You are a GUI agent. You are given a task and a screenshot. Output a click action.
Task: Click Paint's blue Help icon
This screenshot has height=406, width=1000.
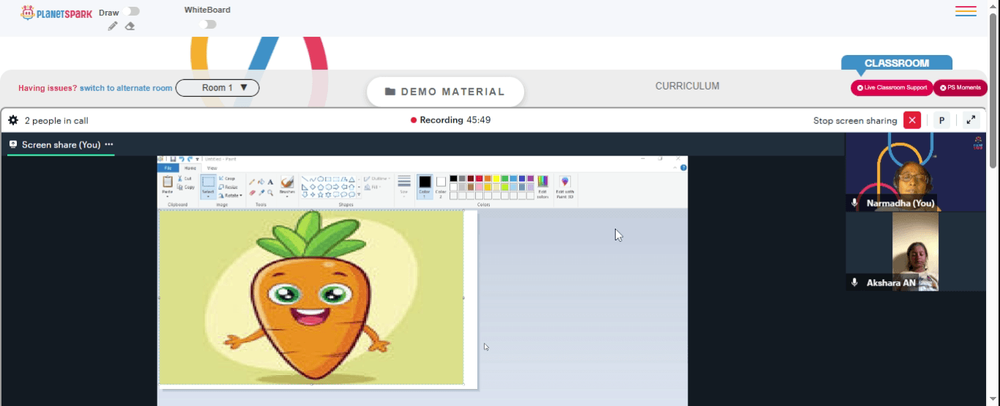[x=683, y=168]
